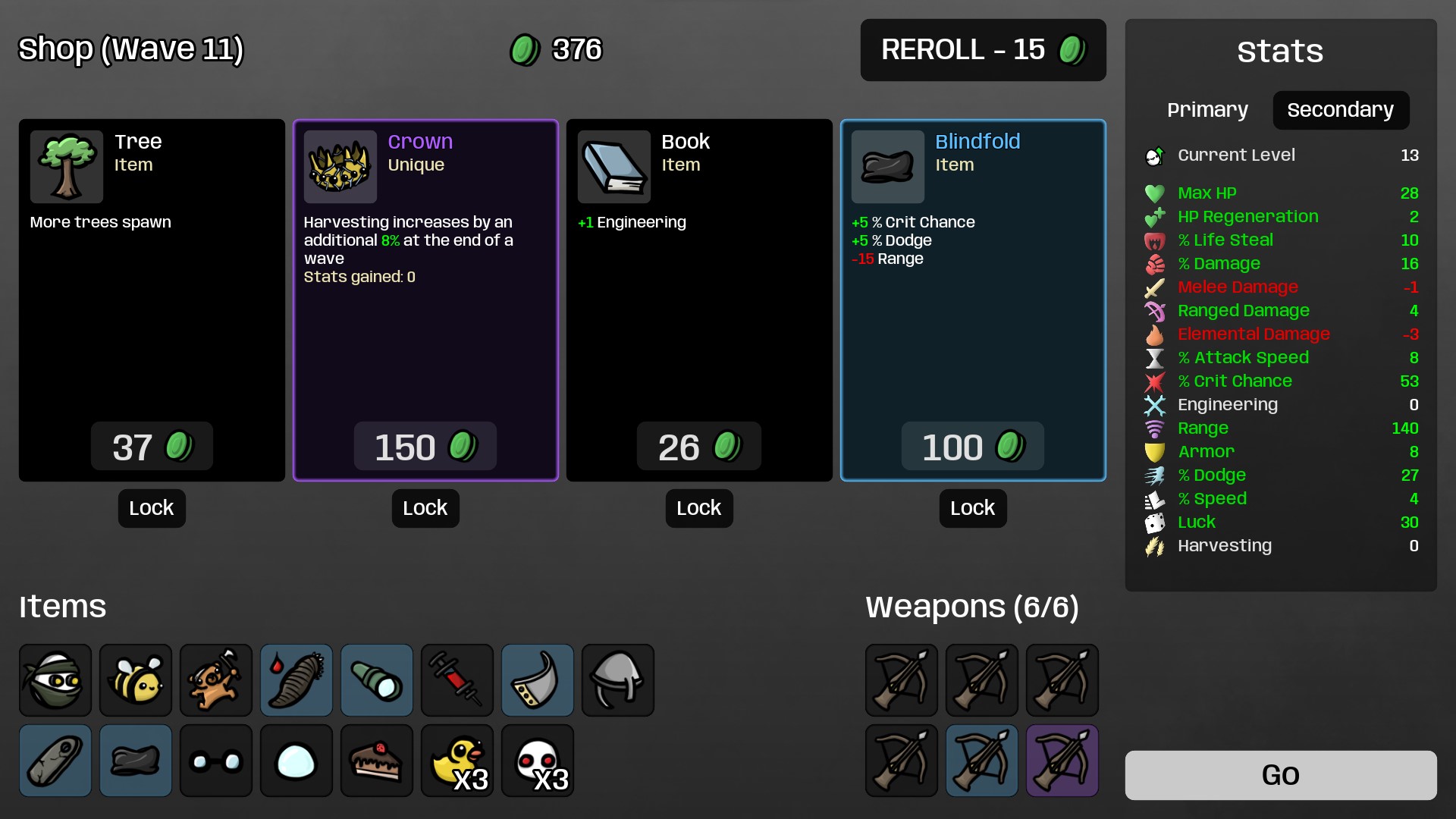Reroll the shop for 15 materials
This screenshot has width=1456, height=819.
(984, 50)
